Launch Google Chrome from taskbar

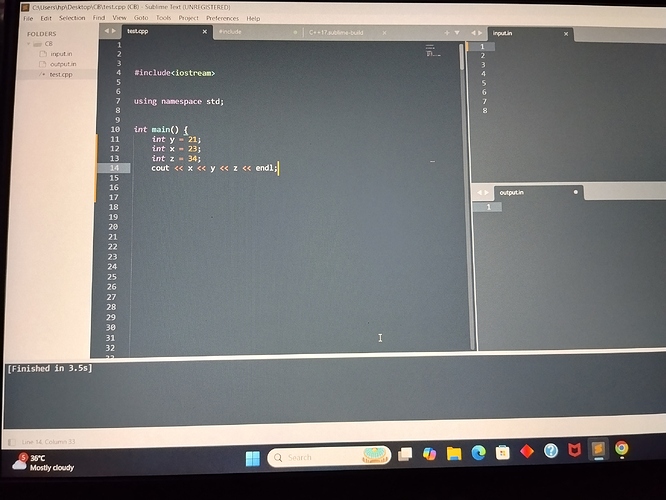pos(621,449)
